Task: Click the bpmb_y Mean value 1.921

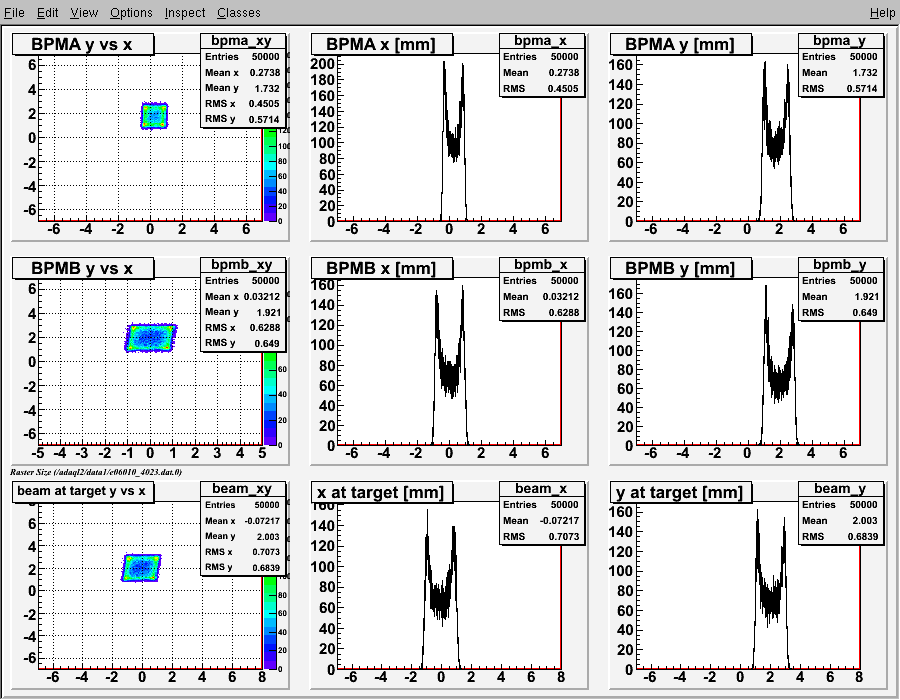Action: tap(866, 297)
